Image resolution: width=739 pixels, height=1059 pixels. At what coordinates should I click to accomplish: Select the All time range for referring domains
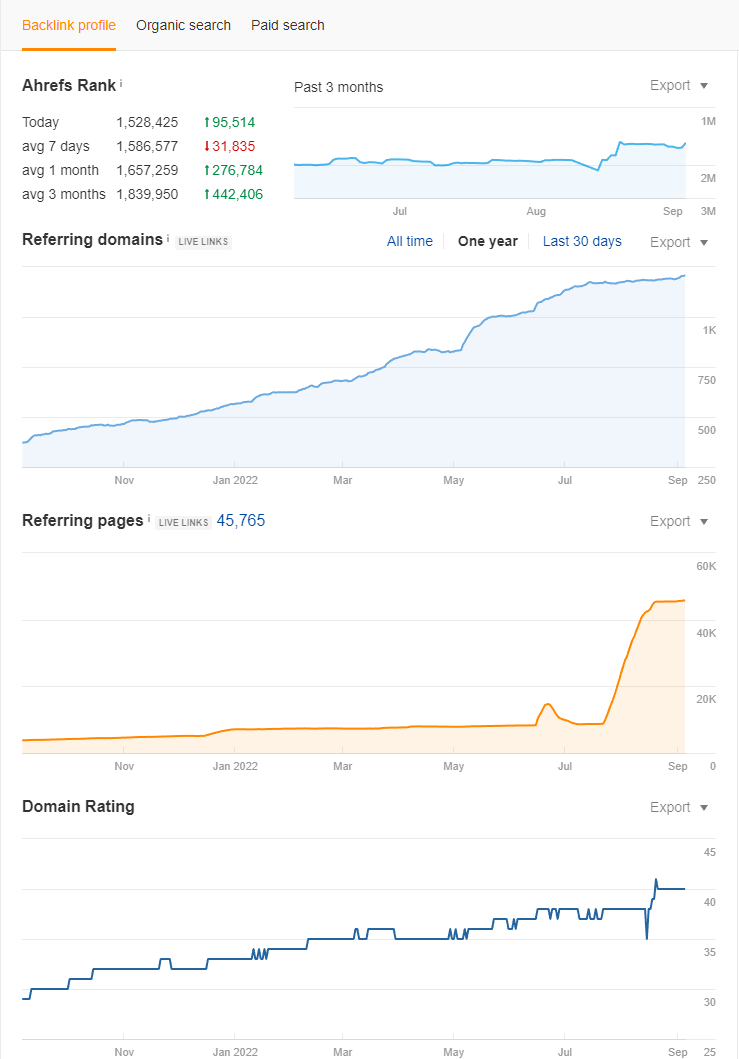click(409, 241)
